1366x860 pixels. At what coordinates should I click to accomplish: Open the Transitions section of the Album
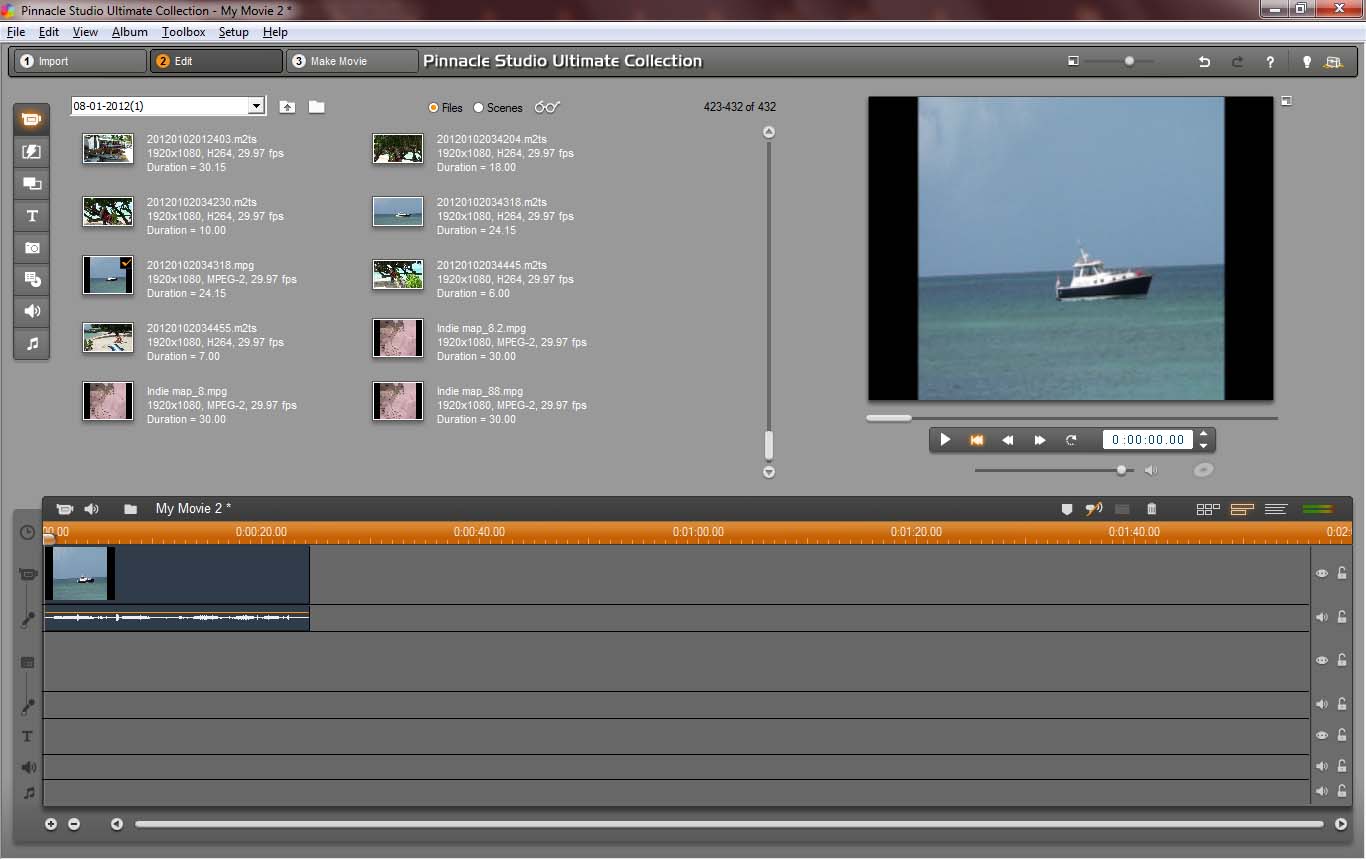point(32,152)
